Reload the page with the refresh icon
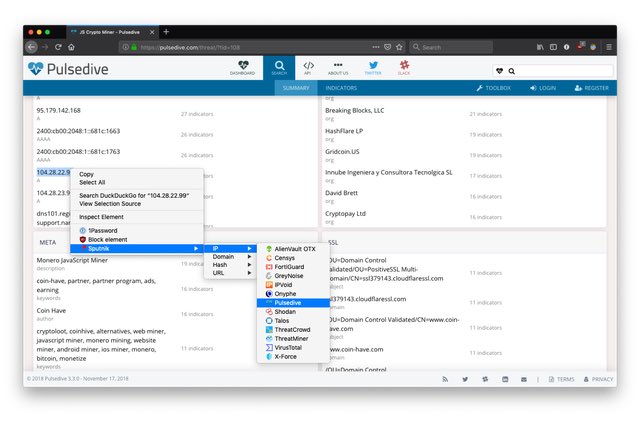Image resolution: width=640 pixels, height=427 pixels. tap(58, 47)
